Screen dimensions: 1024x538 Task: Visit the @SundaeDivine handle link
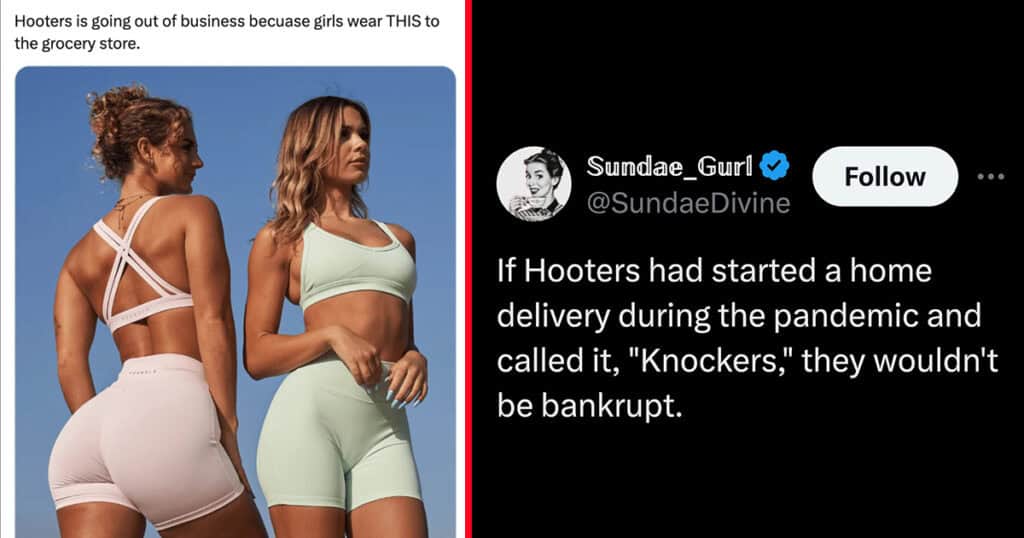[x=688, y=203]
